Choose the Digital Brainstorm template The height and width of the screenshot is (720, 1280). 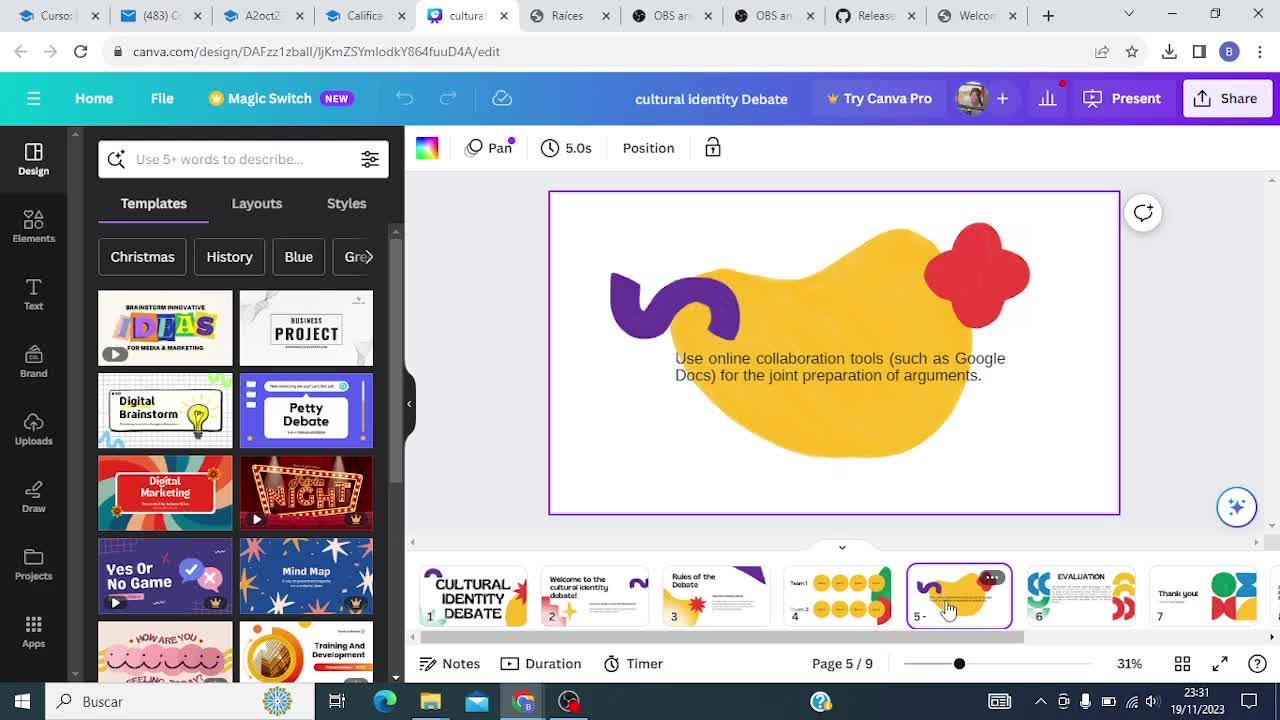pyautogui.click(x=165, y=411)
